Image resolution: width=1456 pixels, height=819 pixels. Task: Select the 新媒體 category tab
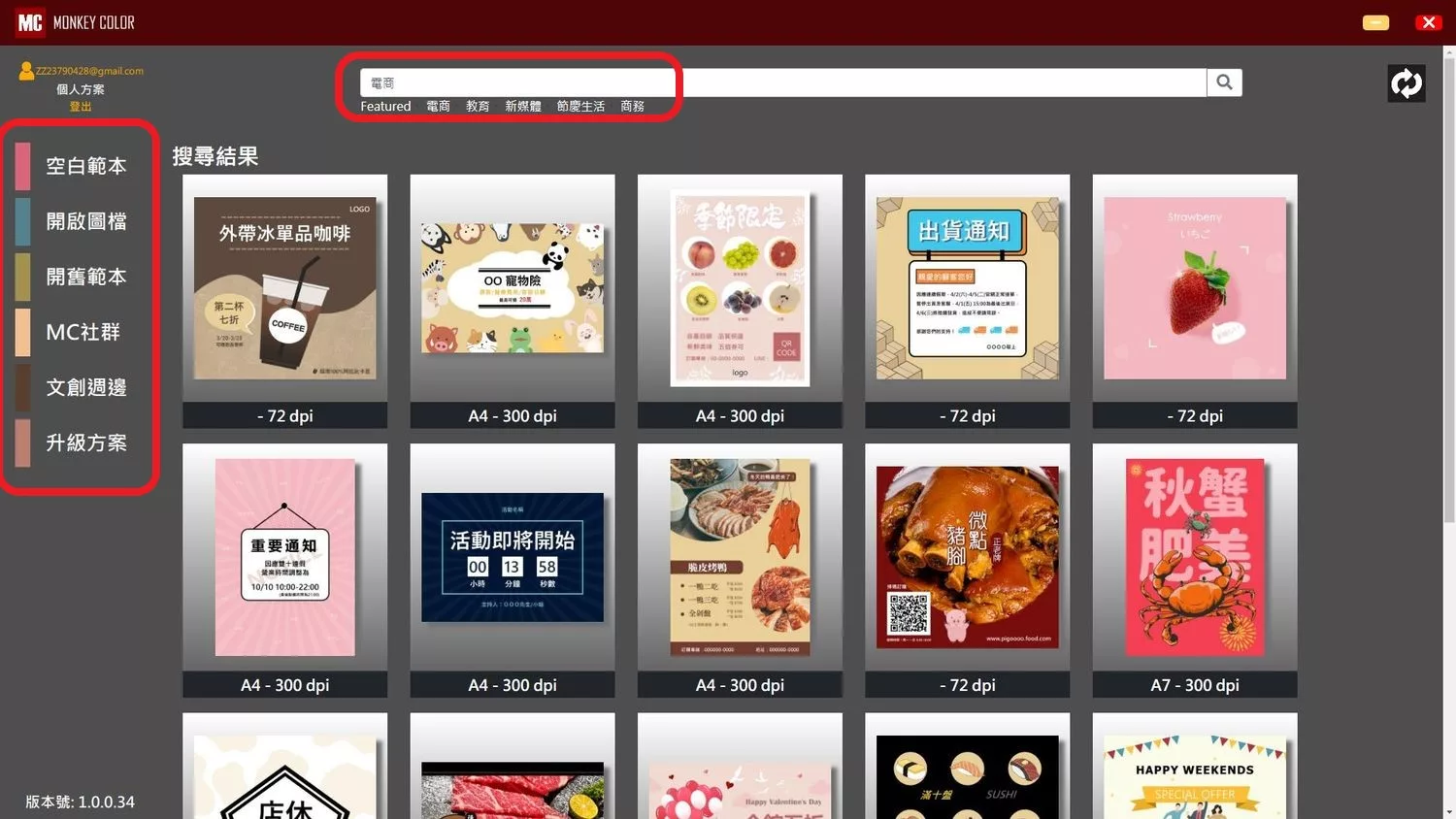pos(523,107)
